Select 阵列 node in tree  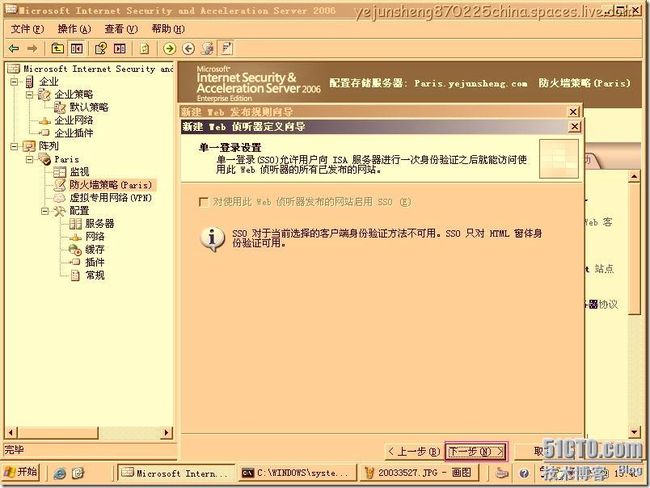tap(49, 146)
